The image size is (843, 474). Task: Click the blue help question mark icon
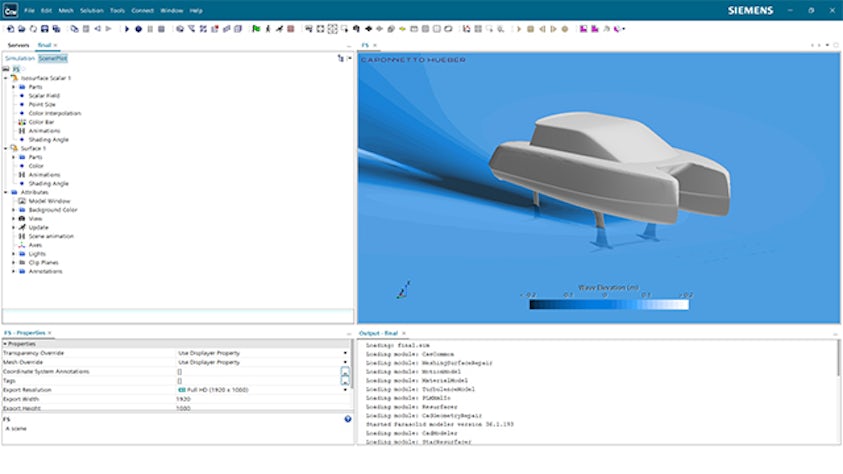[348, 419]
